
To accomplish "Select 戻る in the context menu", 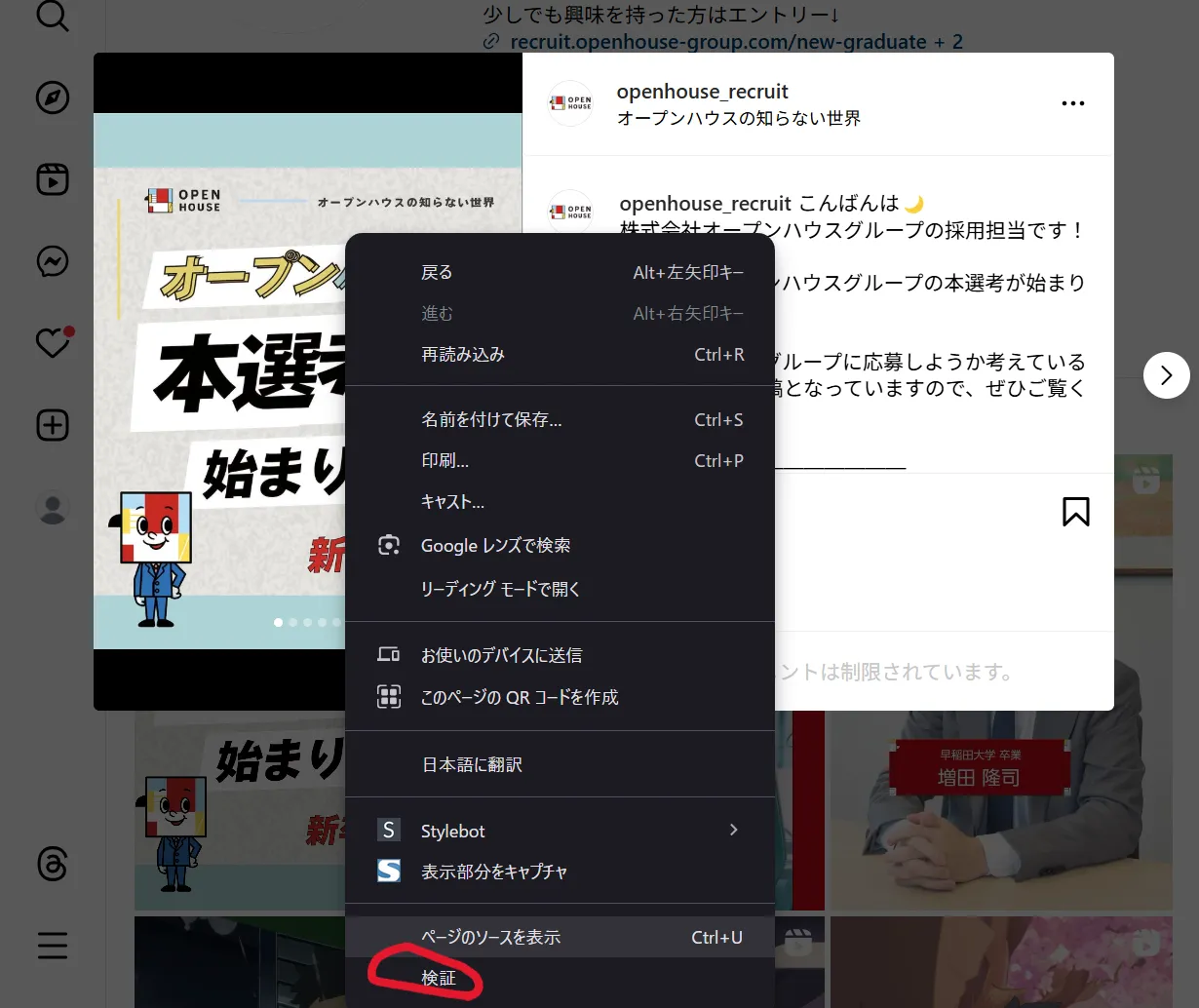I will click(560, 273).
